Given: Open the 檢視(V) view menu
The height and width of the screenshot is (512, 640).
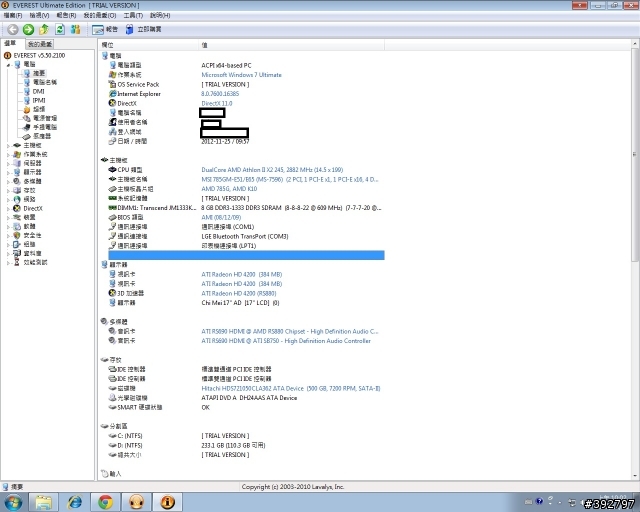Looking at the screenshot, I should point(39,15).
